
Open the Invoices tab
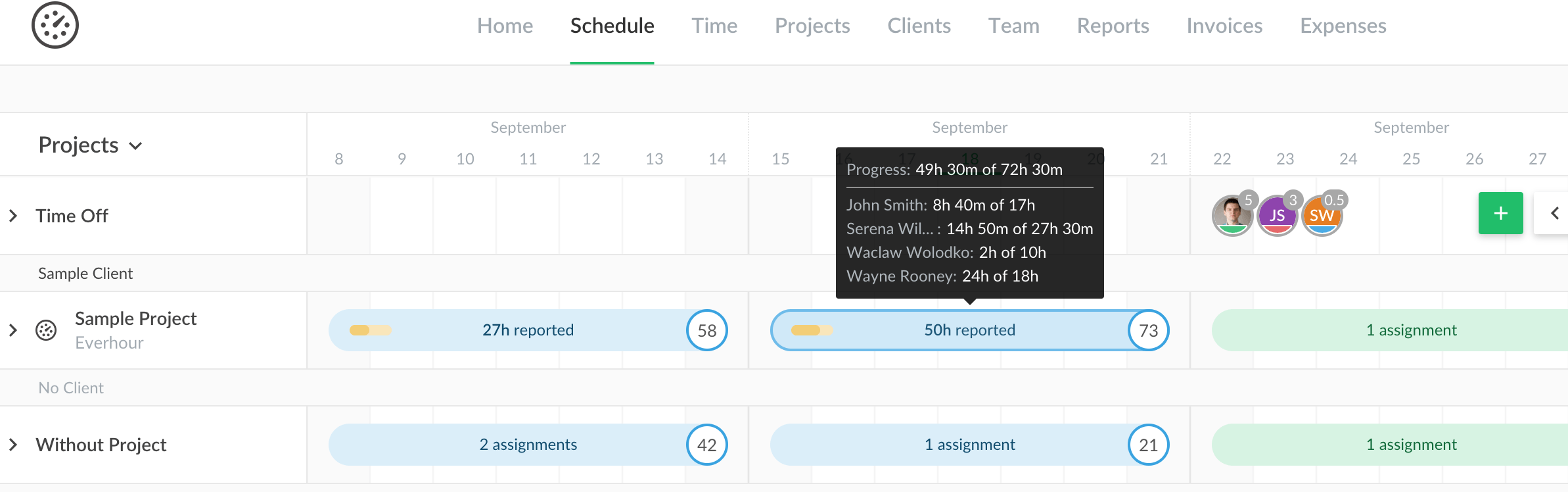click(1224, 26)
